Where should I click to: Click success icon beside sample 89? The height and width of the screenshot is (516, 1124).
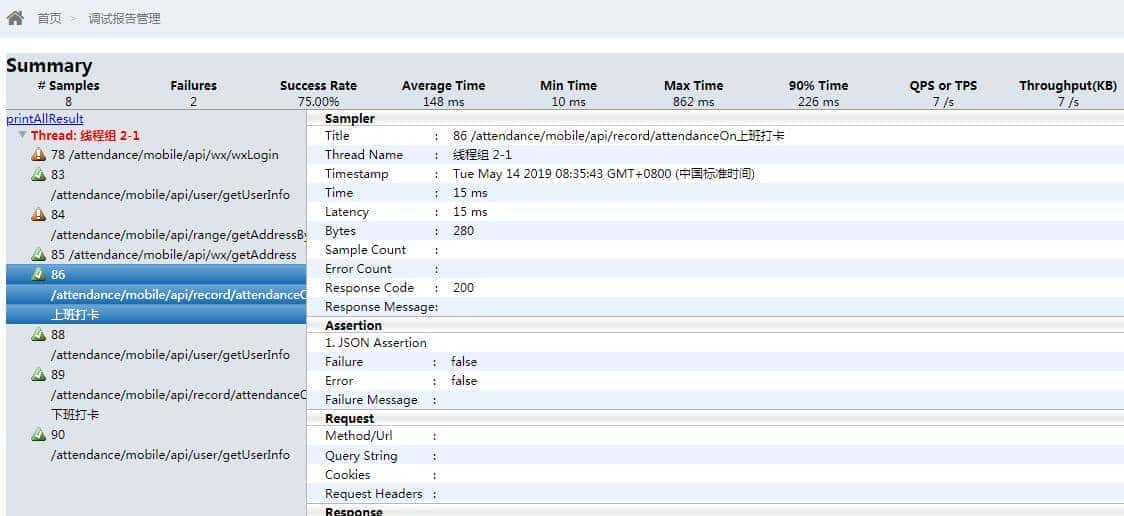[39, 375]
